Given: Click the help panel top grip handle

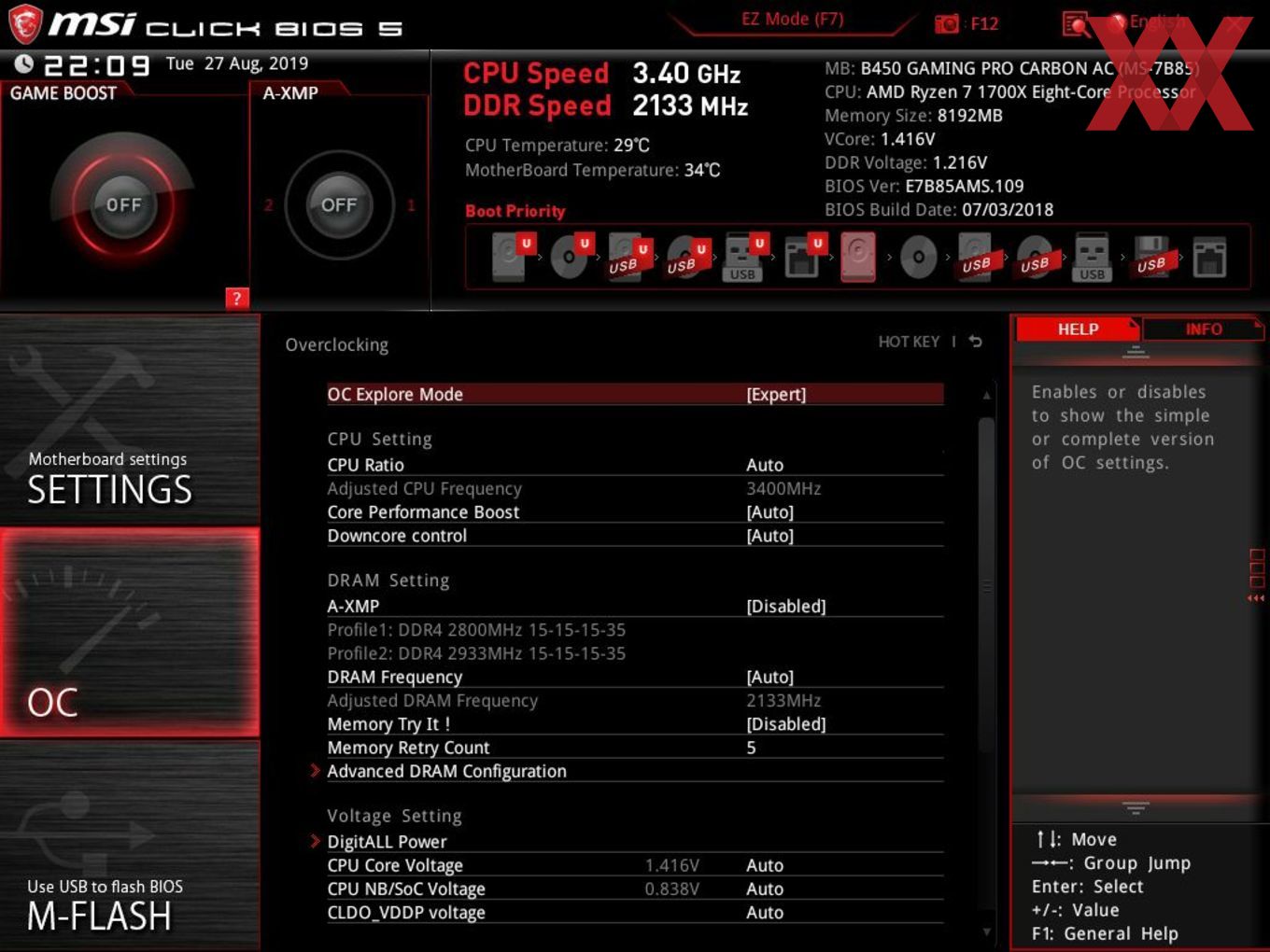Looking at the screenshot, I should point(1136,352).
